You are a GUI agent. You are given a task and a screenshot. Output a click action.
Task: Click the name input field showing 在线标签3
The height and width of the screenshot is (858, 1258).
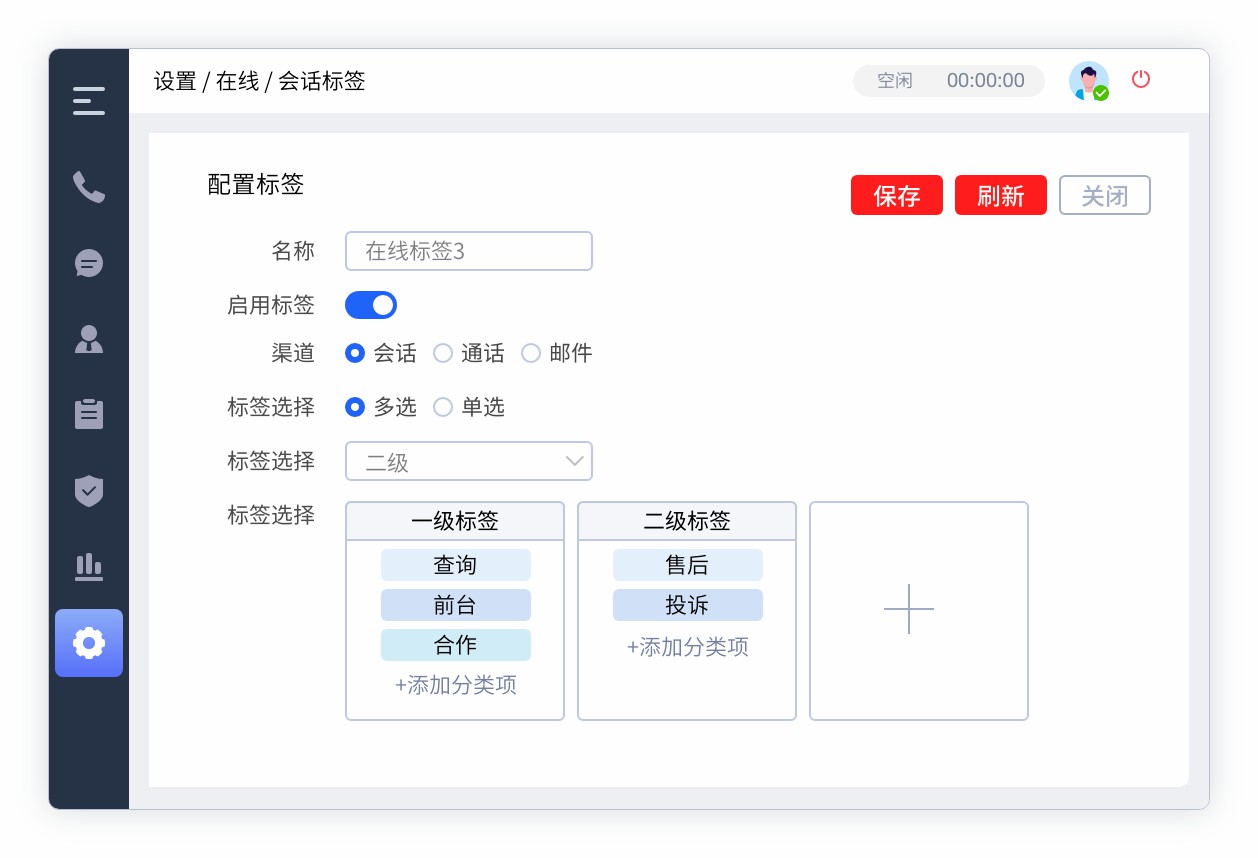(x=468, y=251)
